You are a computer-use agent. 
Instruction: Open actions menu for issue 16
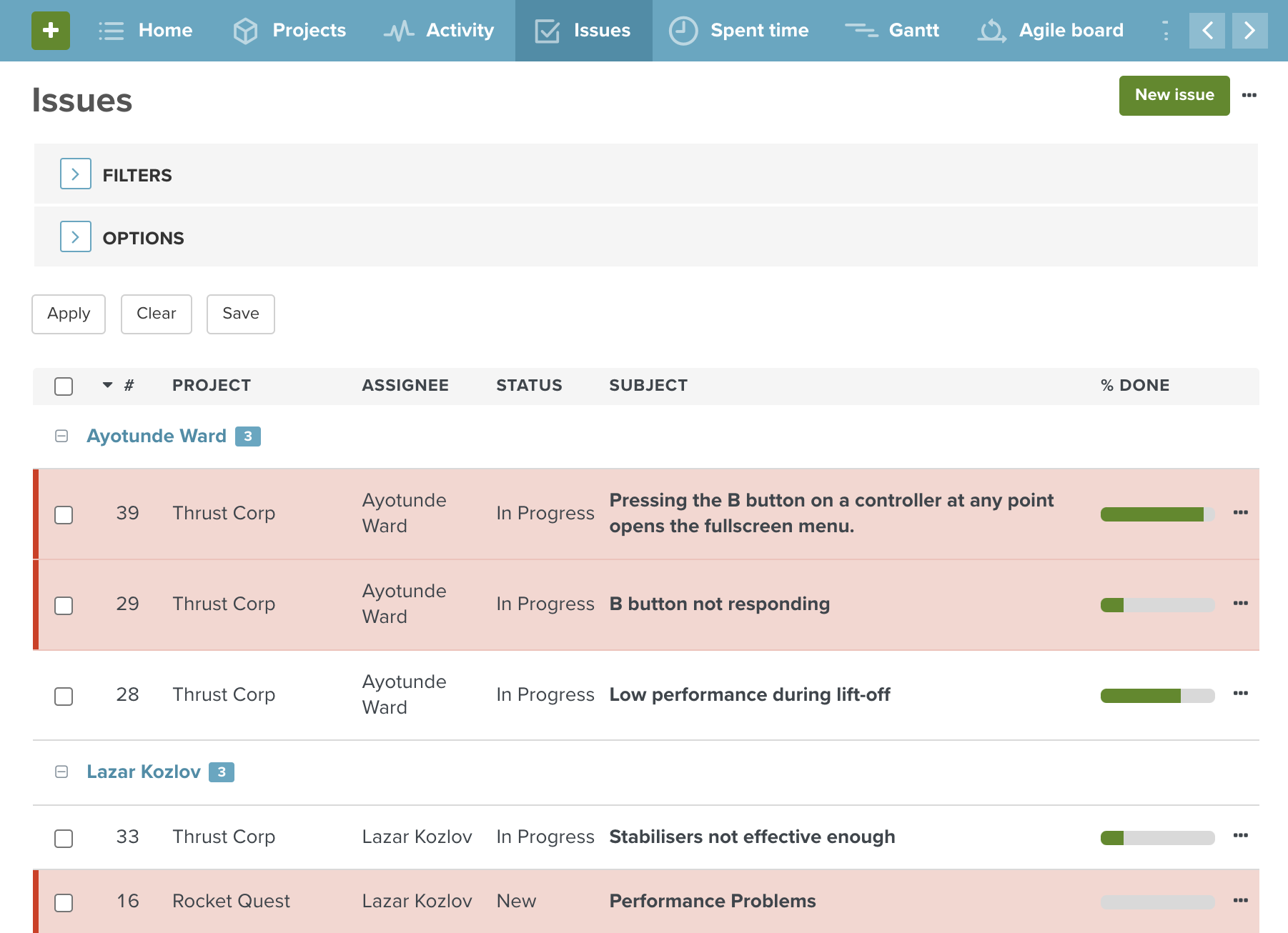(x=1241, y=901)
